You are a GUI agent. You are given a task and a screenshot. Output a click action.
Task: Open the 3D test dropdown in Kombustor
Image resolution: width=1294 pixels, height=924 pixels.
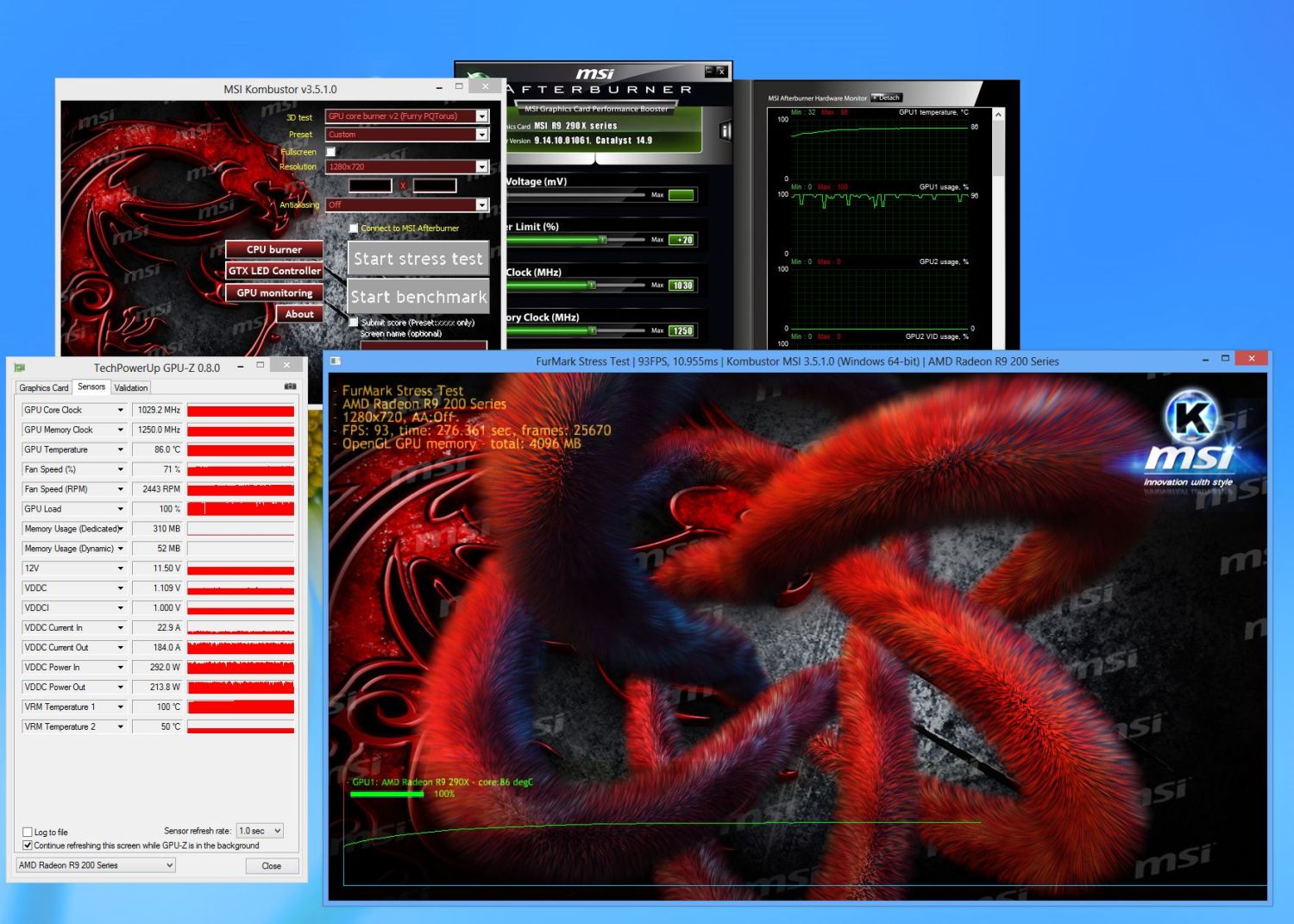tap(482, 116)
